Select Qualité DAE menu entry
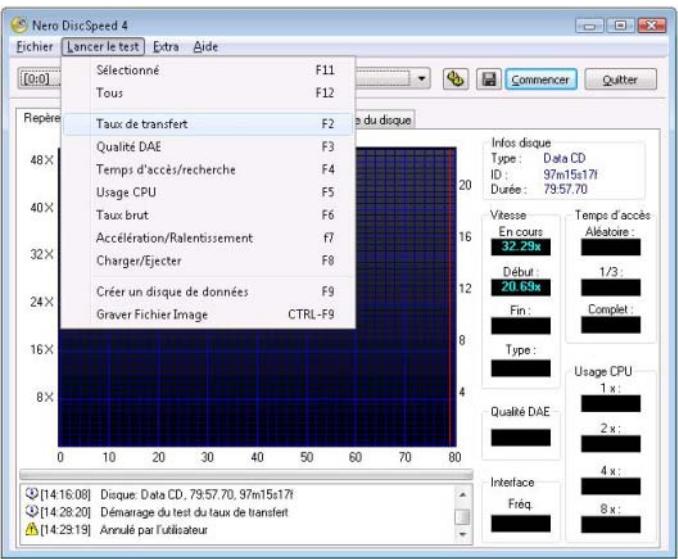The height and width of the screenshot is (559, 678). (x=208, y=147)
